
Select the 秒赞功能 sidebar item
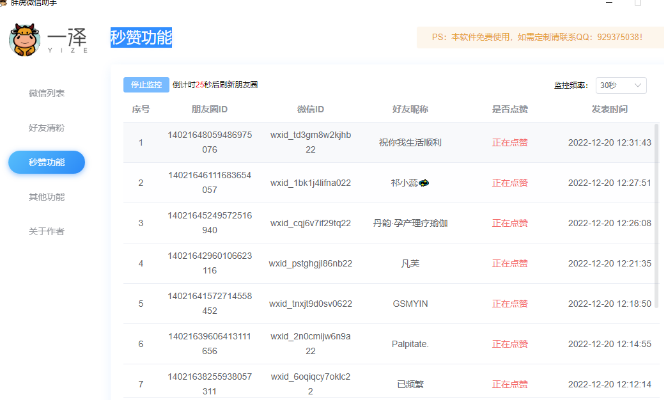47,162
